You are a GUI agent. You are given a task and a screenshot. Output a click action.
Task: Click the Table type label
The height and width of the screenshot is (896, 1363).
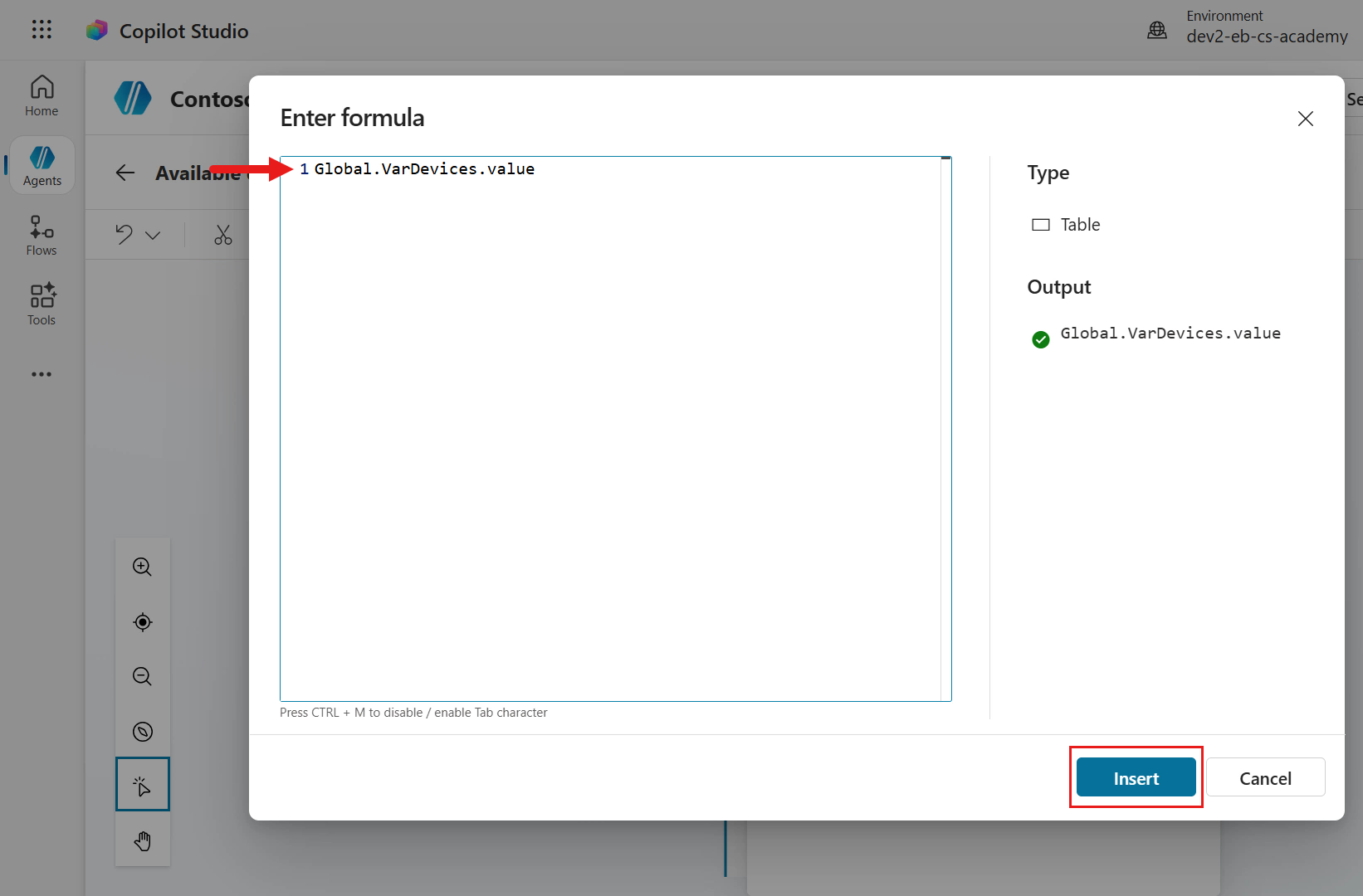1080,225
